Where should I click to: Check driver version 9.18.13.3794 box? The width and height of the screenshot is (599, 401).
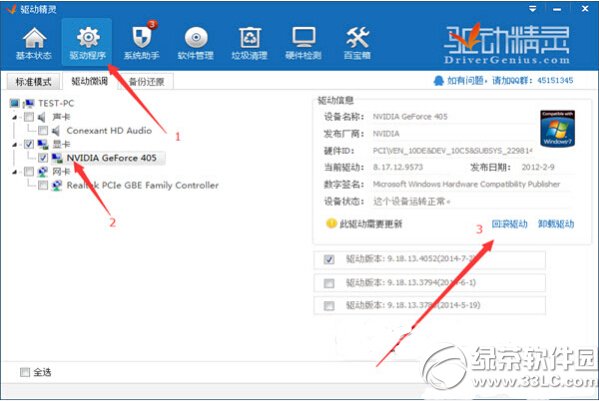(x=329, y=283)
